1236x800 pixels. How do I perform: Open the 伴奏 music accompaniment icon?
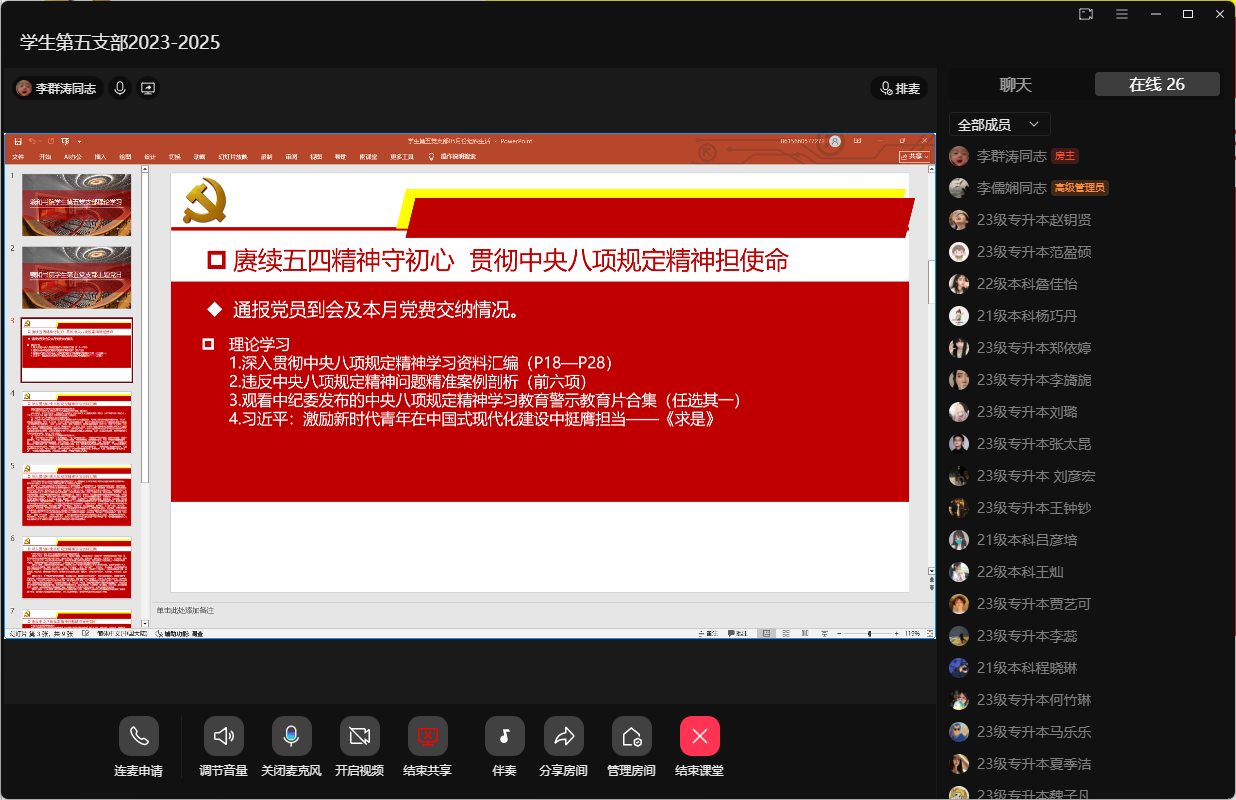click(x=504, y=737)
